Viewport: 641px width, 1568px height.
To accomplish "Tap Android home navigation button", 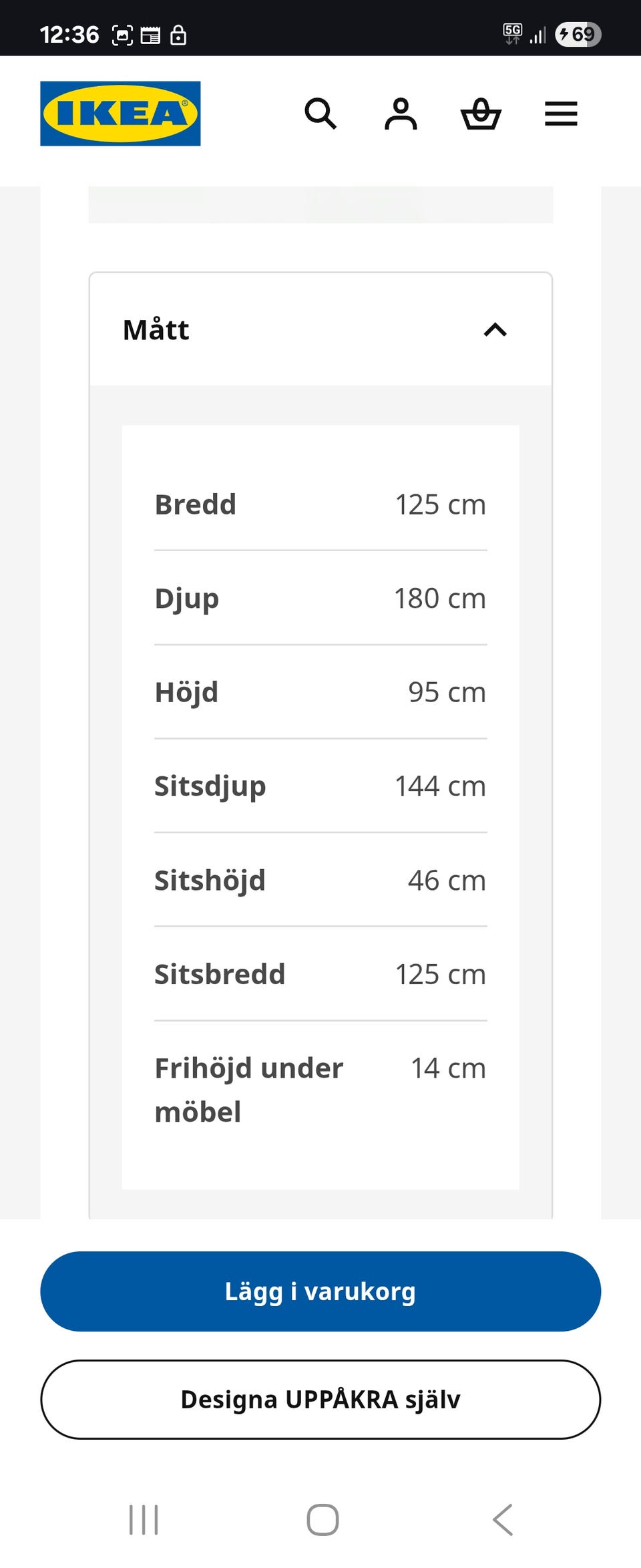I will tap(323, 1520).
